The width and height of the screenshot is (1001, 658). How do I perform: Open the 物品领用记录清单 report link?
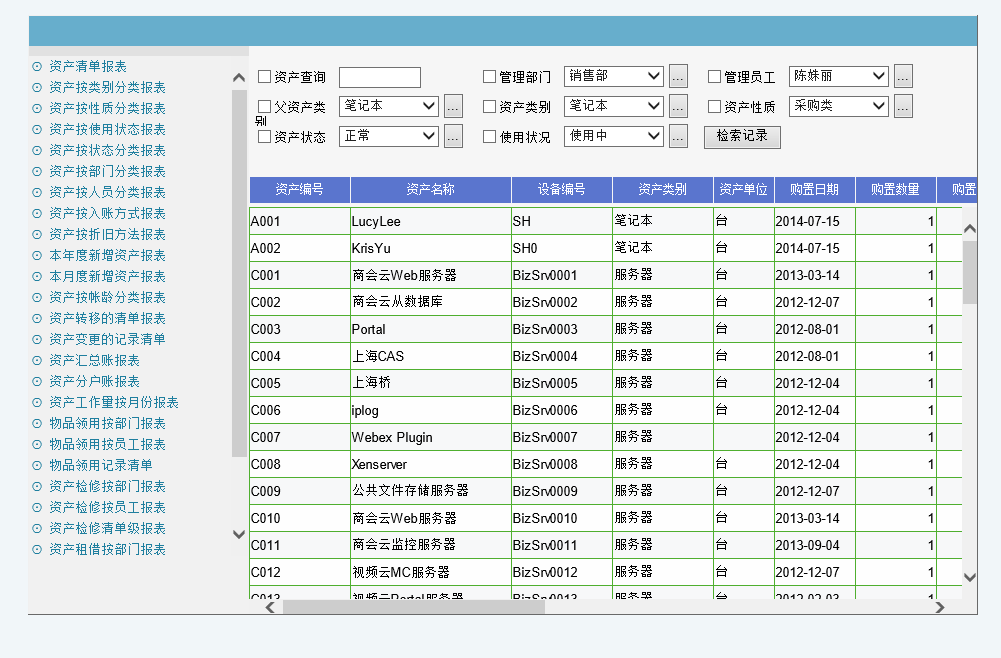100,465
